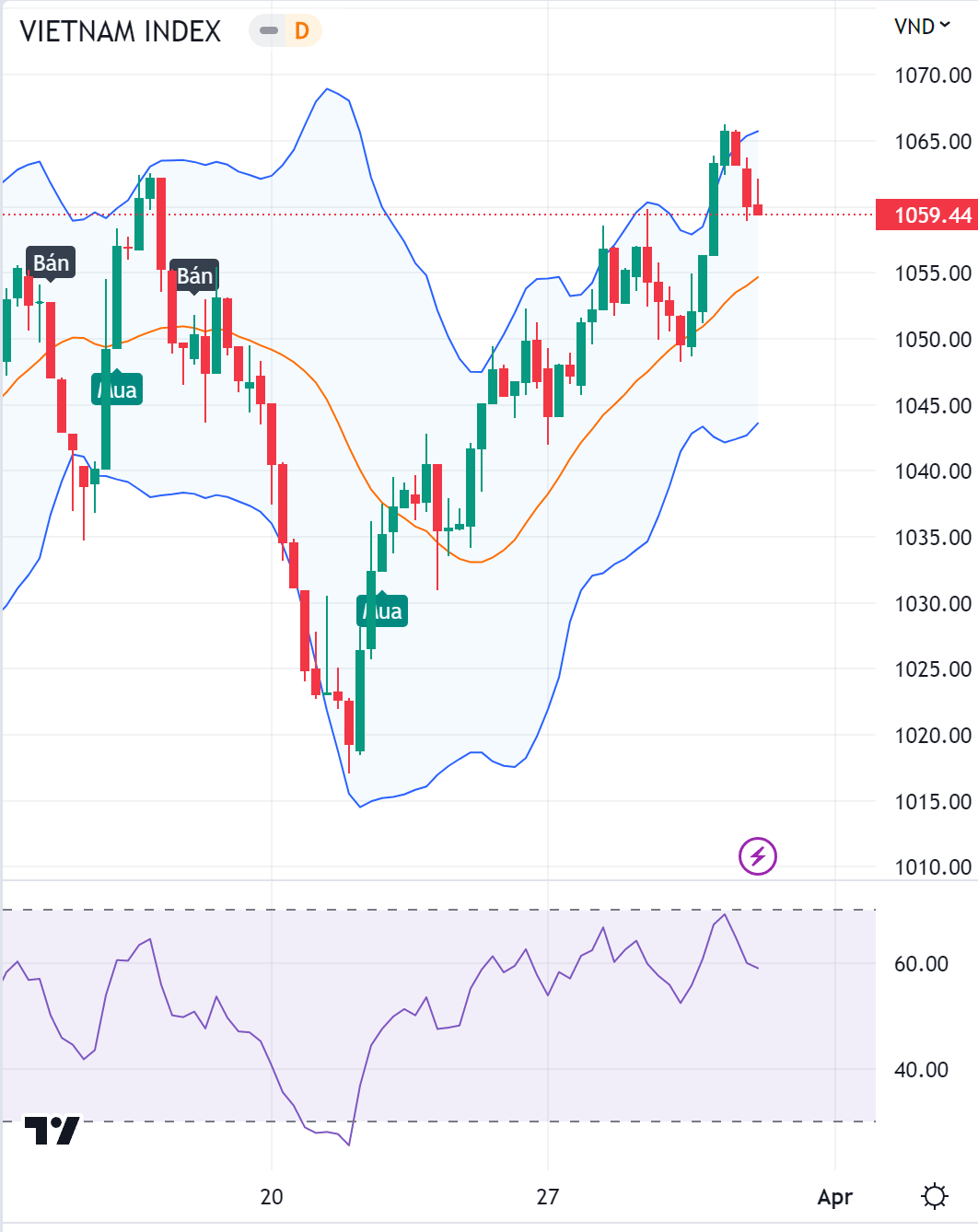Image resolution: width=978 pixels, height=1232 pixels.
Task: Select the later Bán sell signal marker
Action: click(x=194, y=276)
